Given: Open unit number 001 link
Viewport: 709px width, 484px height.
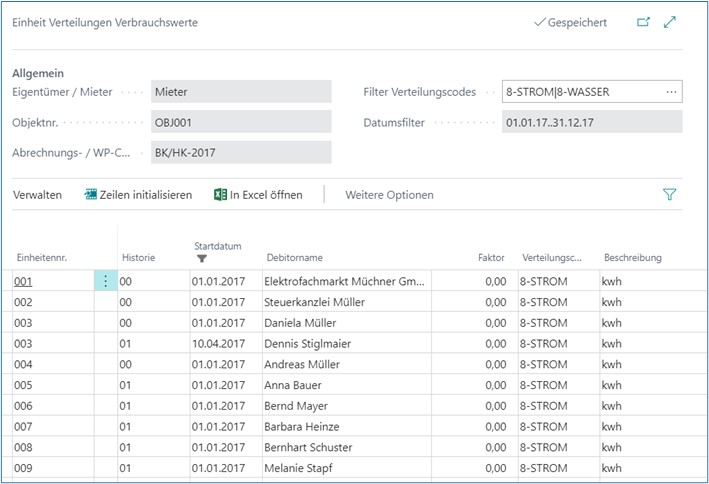Looking at the screenshot, I should [x=23, y=282].
